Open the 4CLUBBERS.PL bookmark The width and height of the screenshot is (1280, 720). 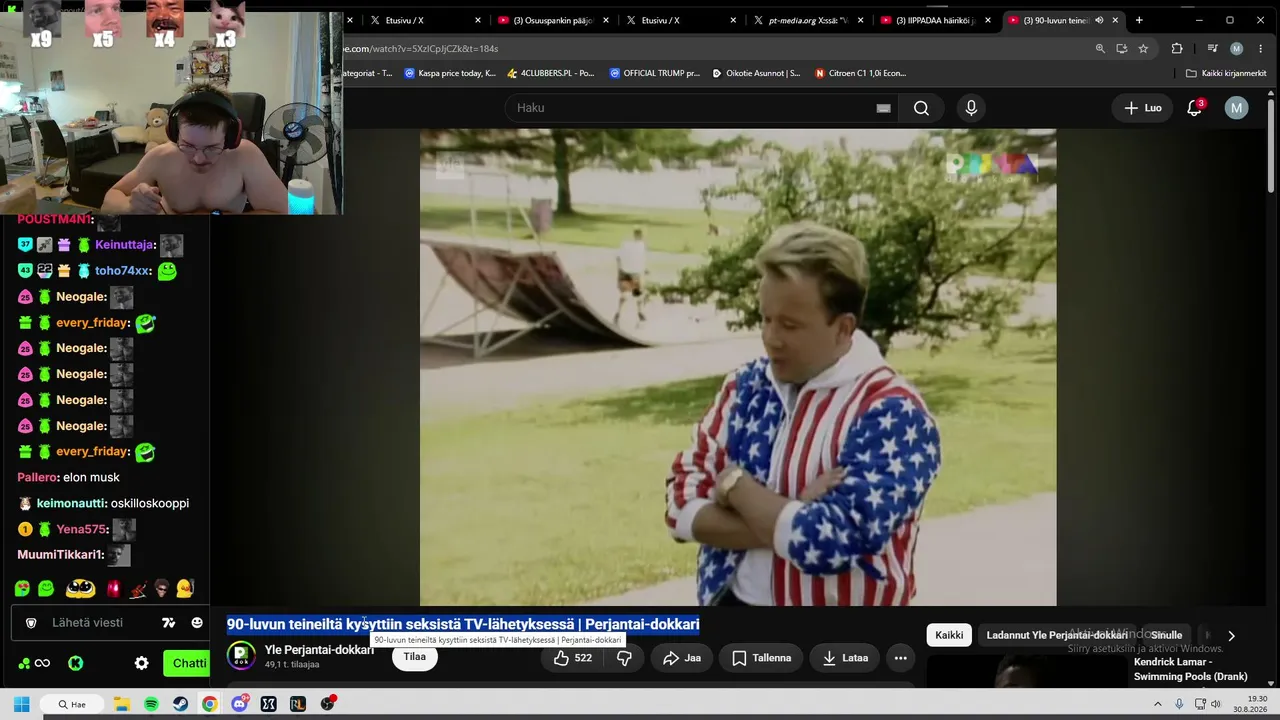[550, 73]
